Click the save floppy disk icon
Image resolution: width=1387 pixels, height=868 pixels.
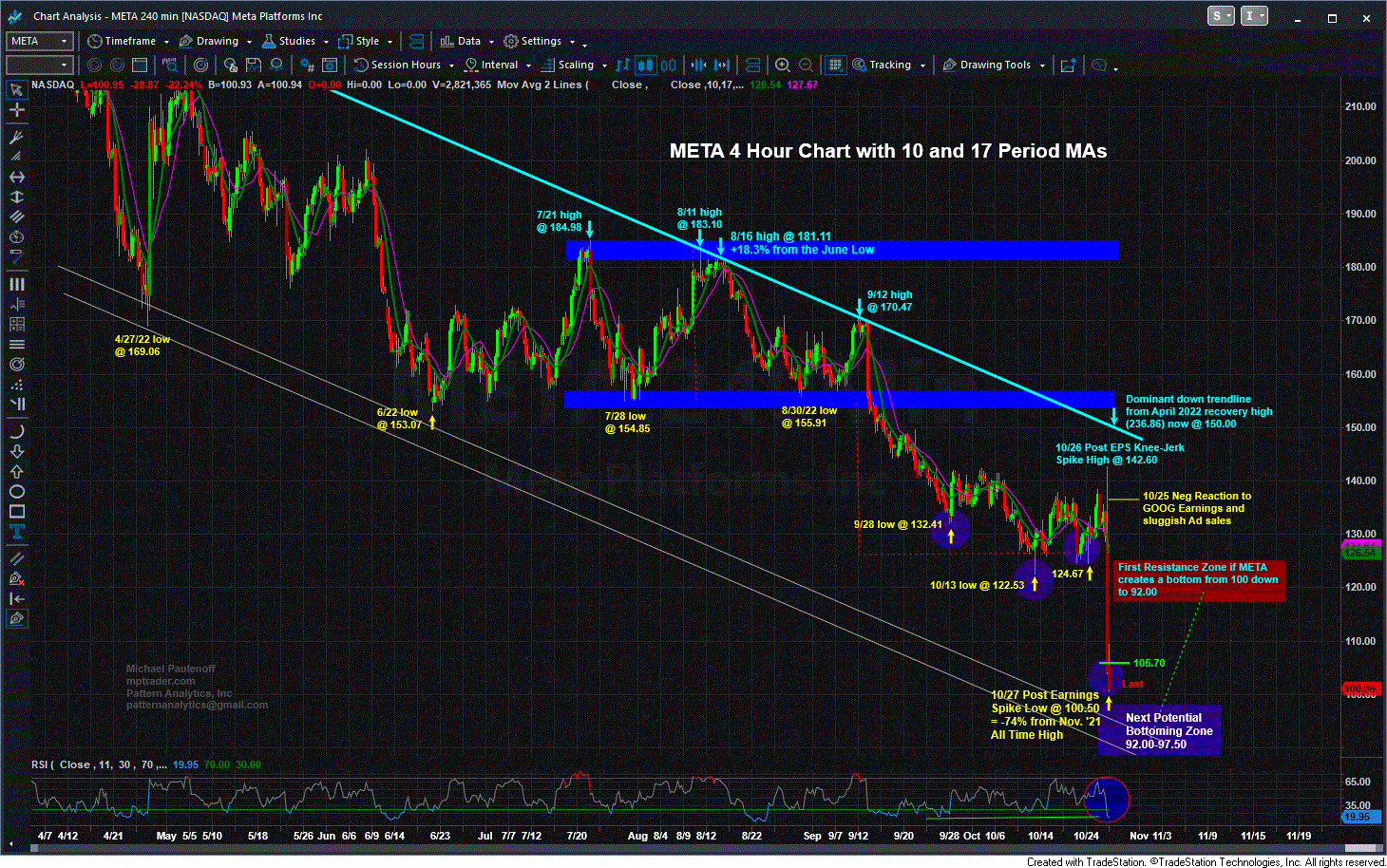point(253,65)
